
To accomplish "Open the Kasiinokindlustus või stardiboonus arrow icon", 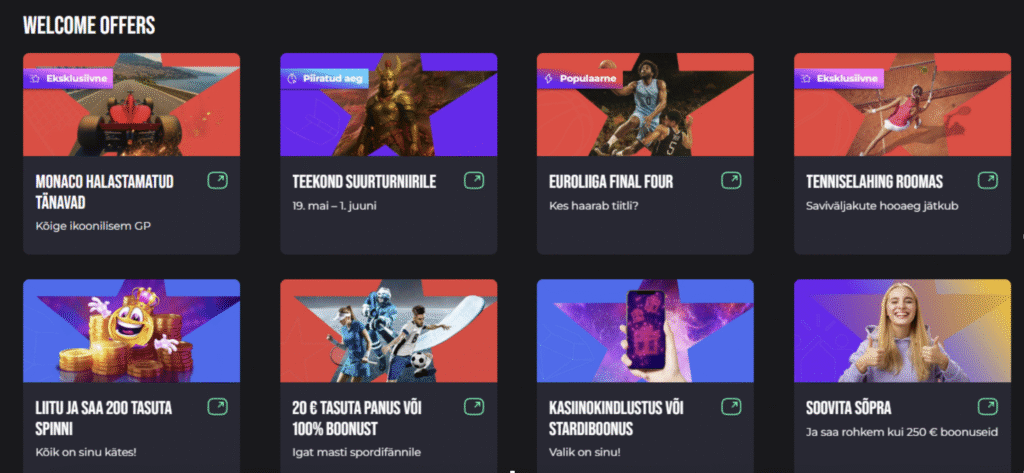I will coord(731,407).
